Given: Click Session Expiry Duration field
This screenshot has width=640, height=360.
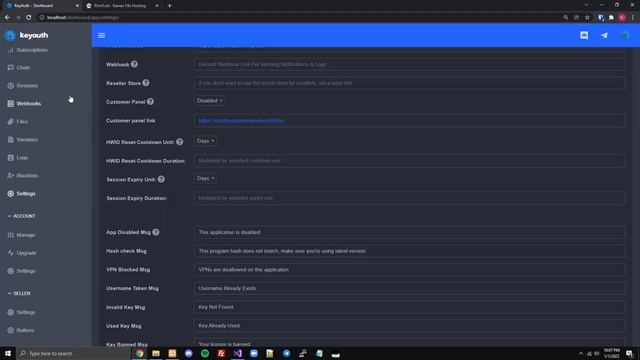Looking at the screenshot, I should 409,198.
